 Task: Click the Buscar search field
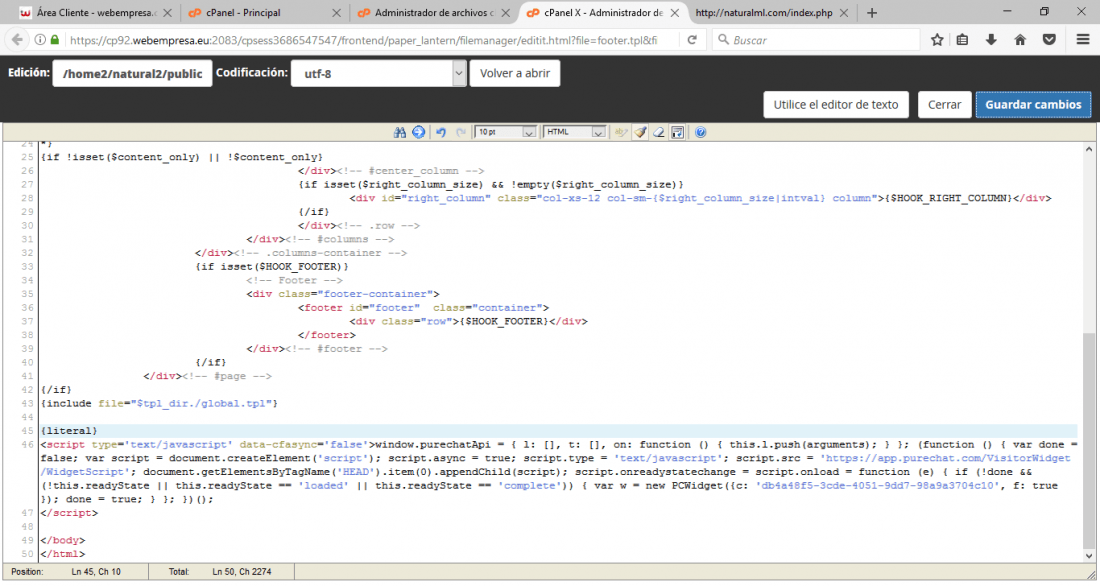click(816, 40)
